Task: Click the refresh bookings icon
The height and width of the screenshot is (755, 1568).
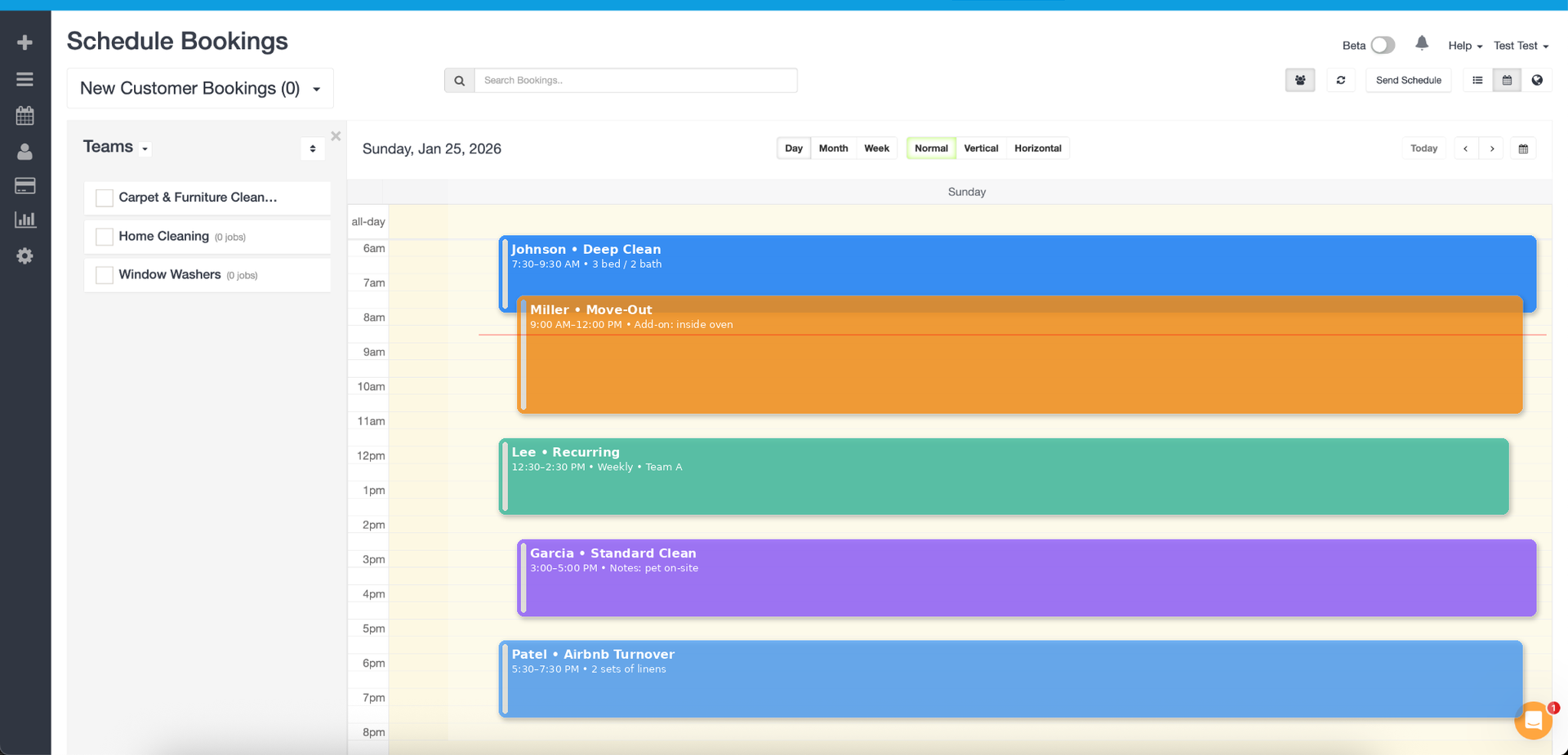Action: pos(1340,80)
